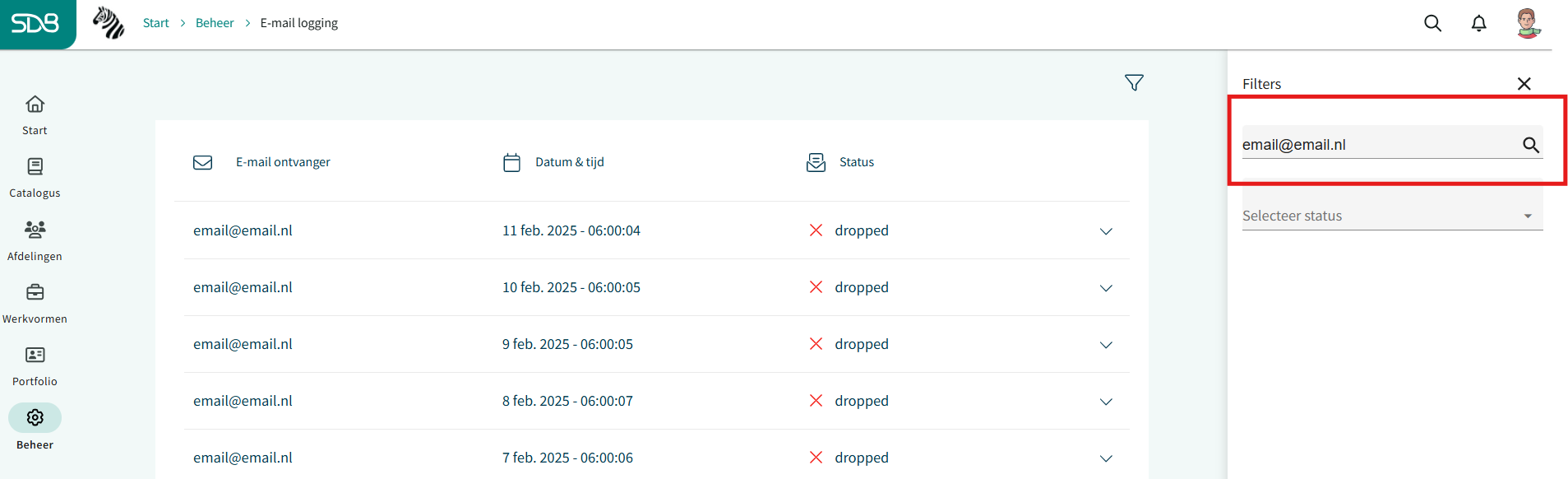The width and height of the screenshot is (1568, 479).
Task: Go to Afdelingen in the sidebar
Action: 35,230
